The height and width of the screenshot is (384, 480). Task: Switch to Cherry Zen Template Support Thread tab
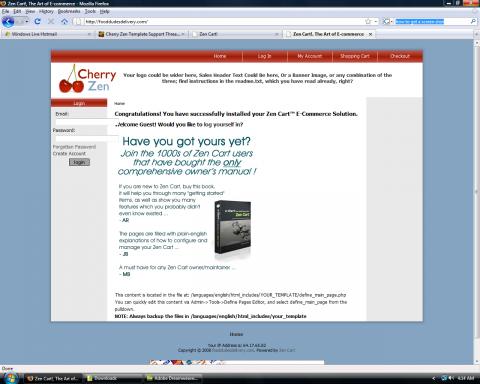tap(142, 34)
